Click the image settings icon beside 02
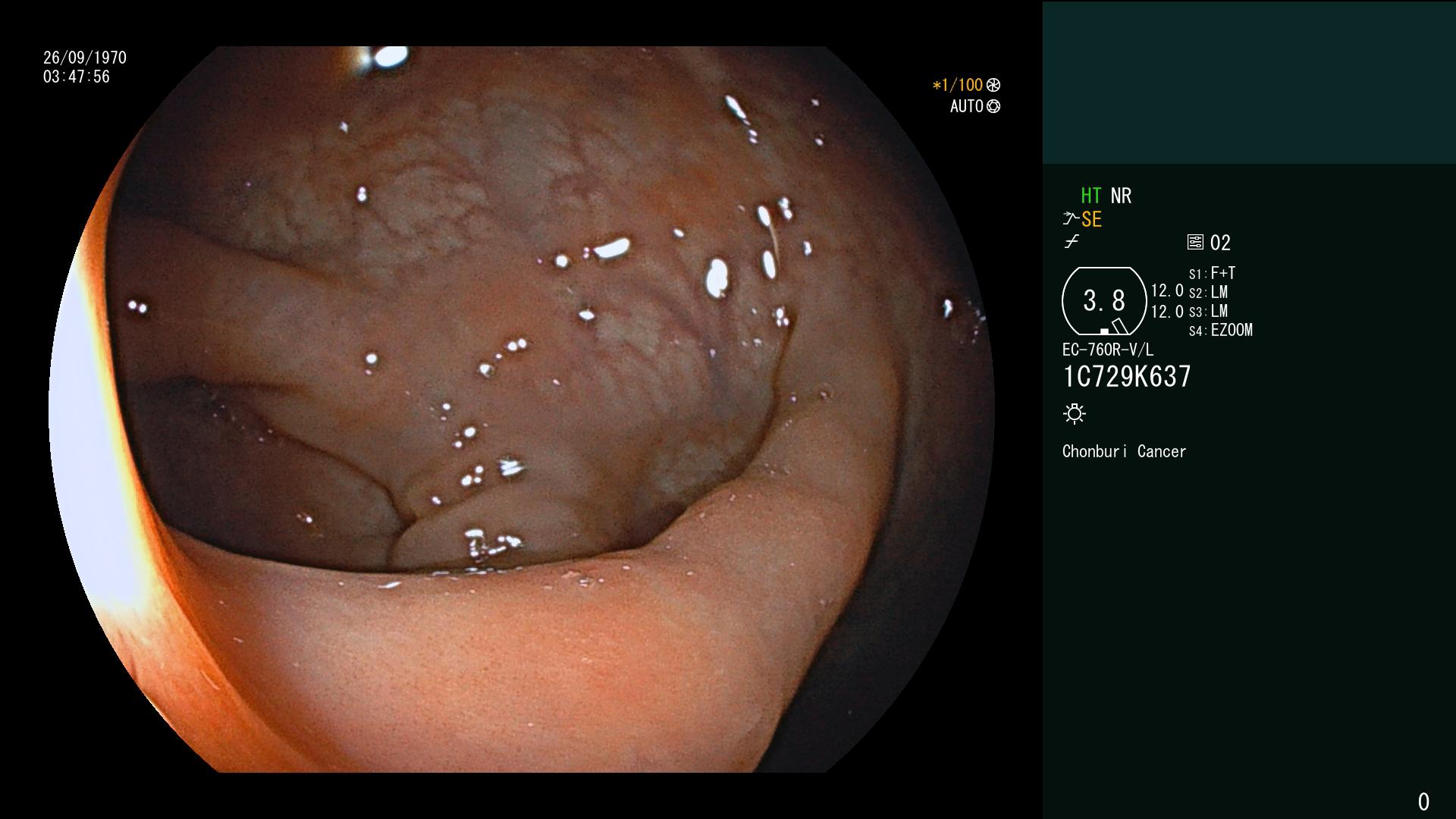Screen dimensions: 1456x819 1195,242
